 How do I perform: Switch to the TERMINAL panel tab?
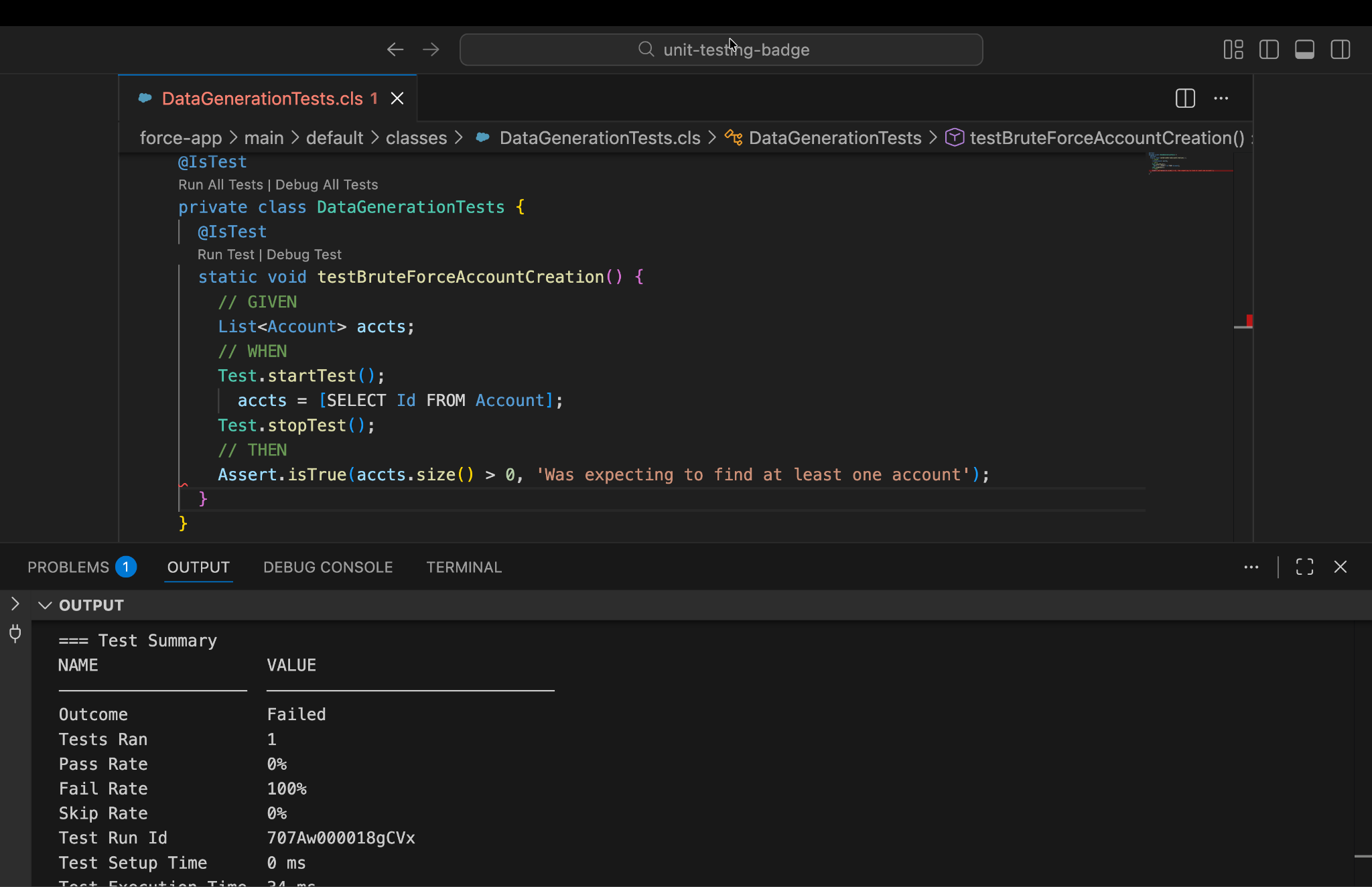(464, 567)
